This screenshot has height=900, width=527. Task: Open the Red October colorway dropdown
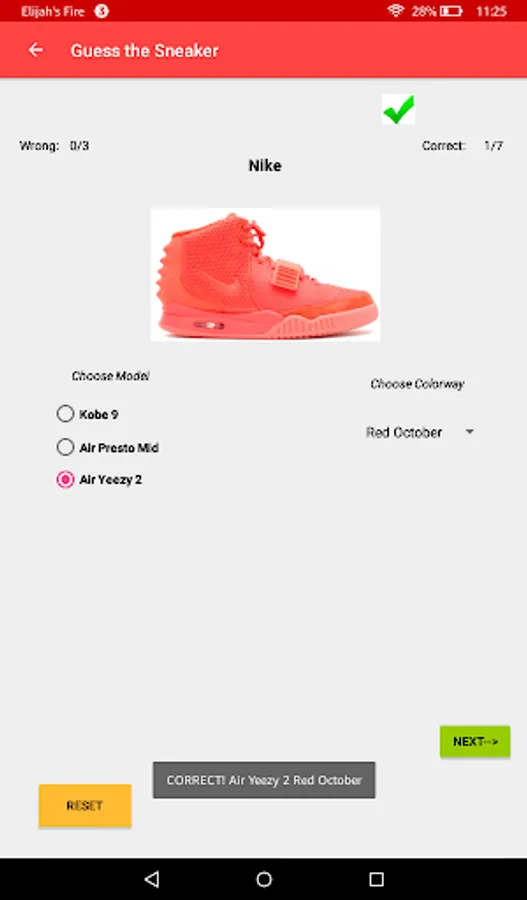[420, 432]
